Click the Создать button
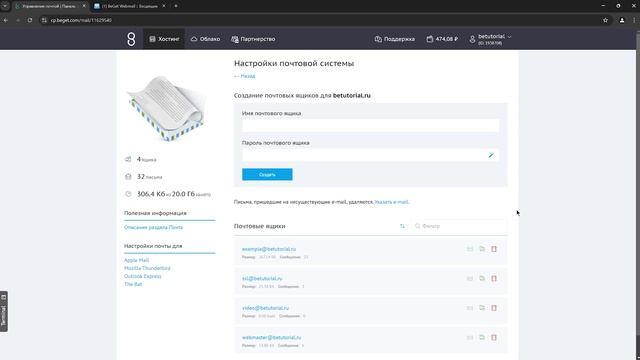640x360 pixels. 267,174
